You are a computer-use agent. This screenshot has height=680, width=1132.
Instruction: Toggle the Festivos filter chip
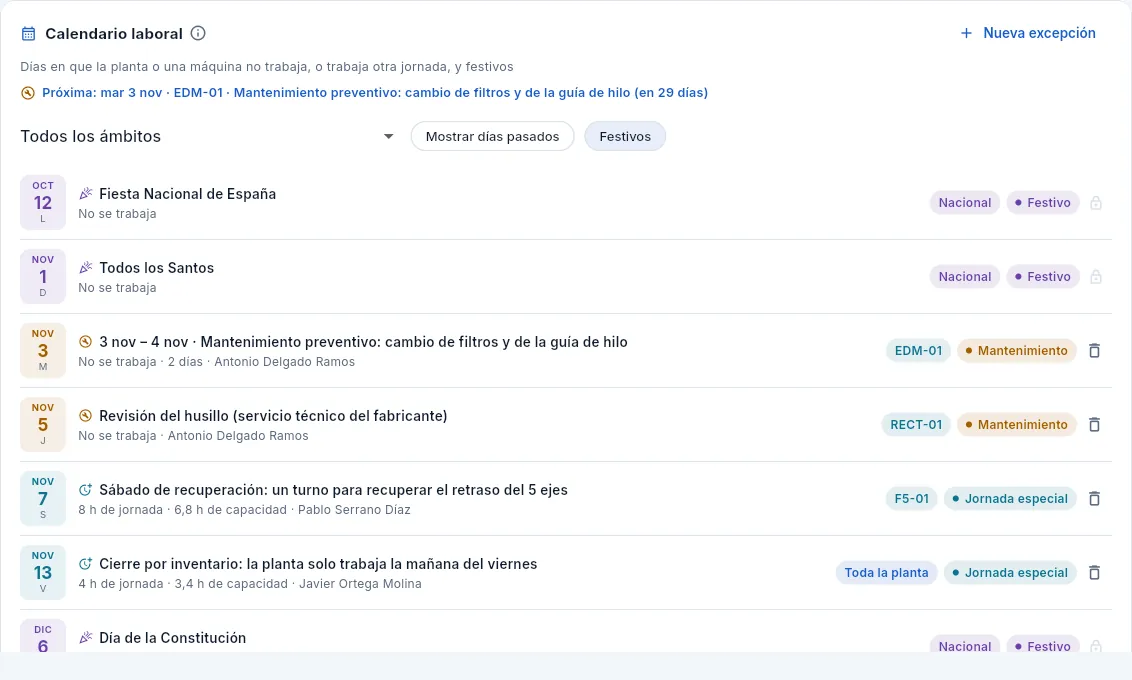point(624,136)
